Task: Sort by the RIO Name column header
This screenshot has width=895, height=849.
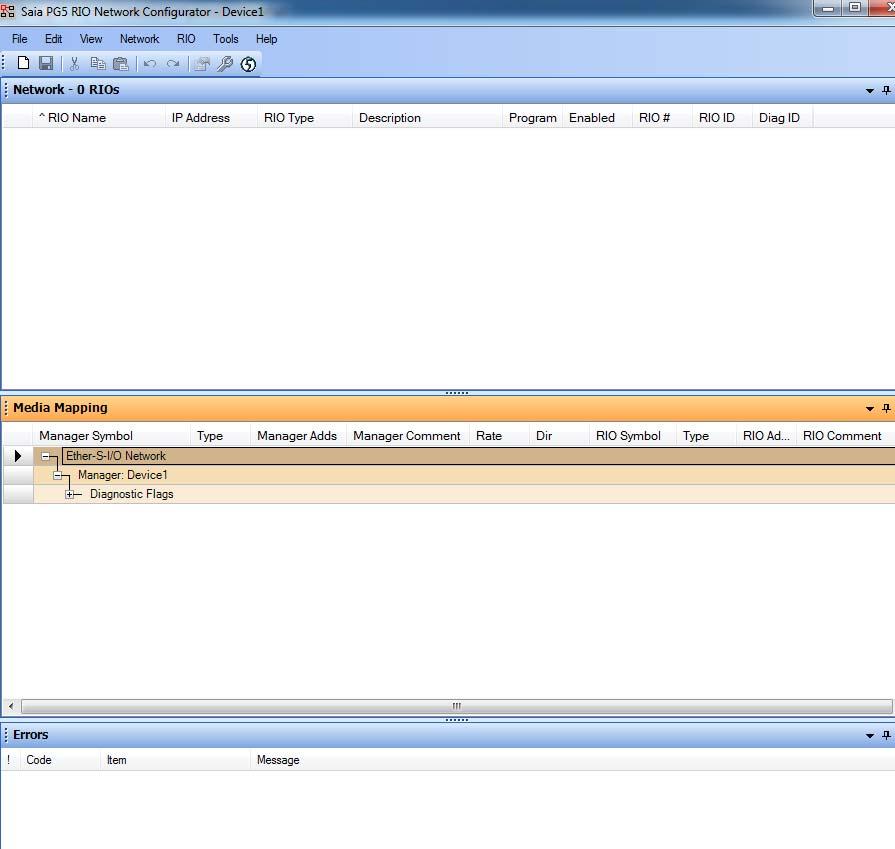Action: 99,118
